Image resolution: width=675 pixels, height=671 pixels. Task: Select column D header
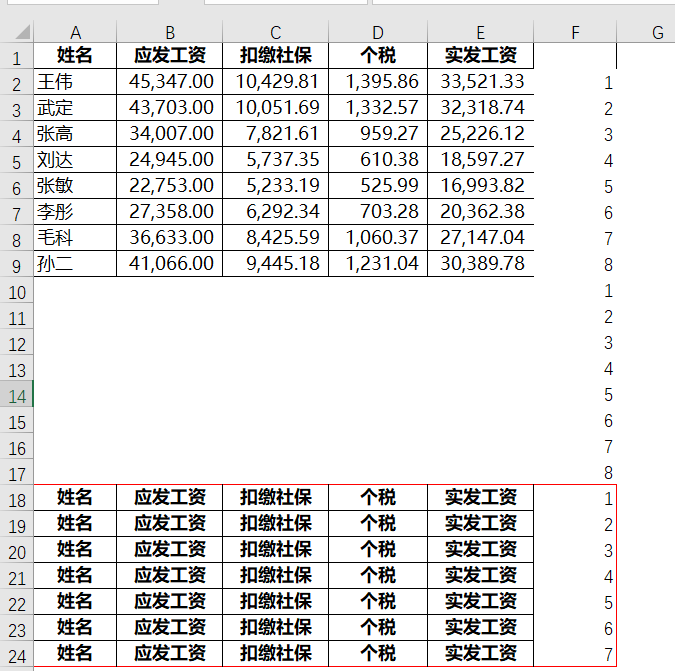point(378,32)
